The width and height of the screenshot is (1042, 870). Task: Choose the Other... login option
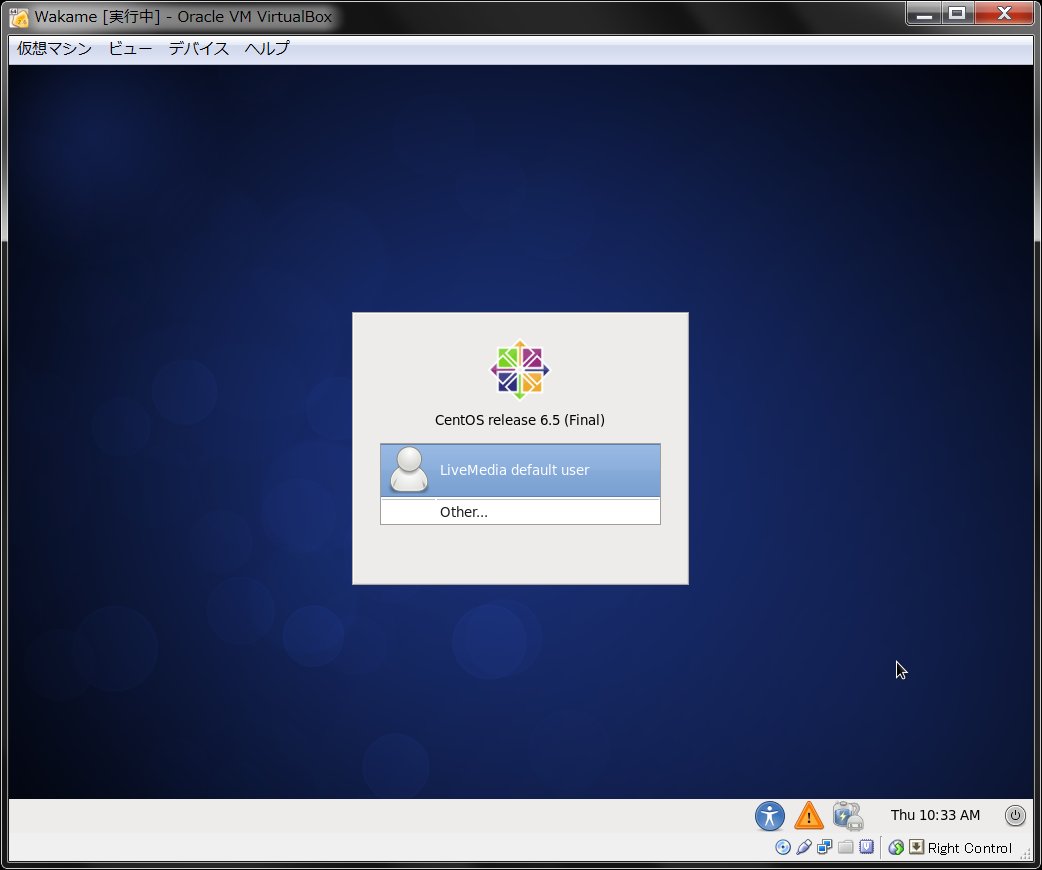pyautogui.click(x=520, y=512)
